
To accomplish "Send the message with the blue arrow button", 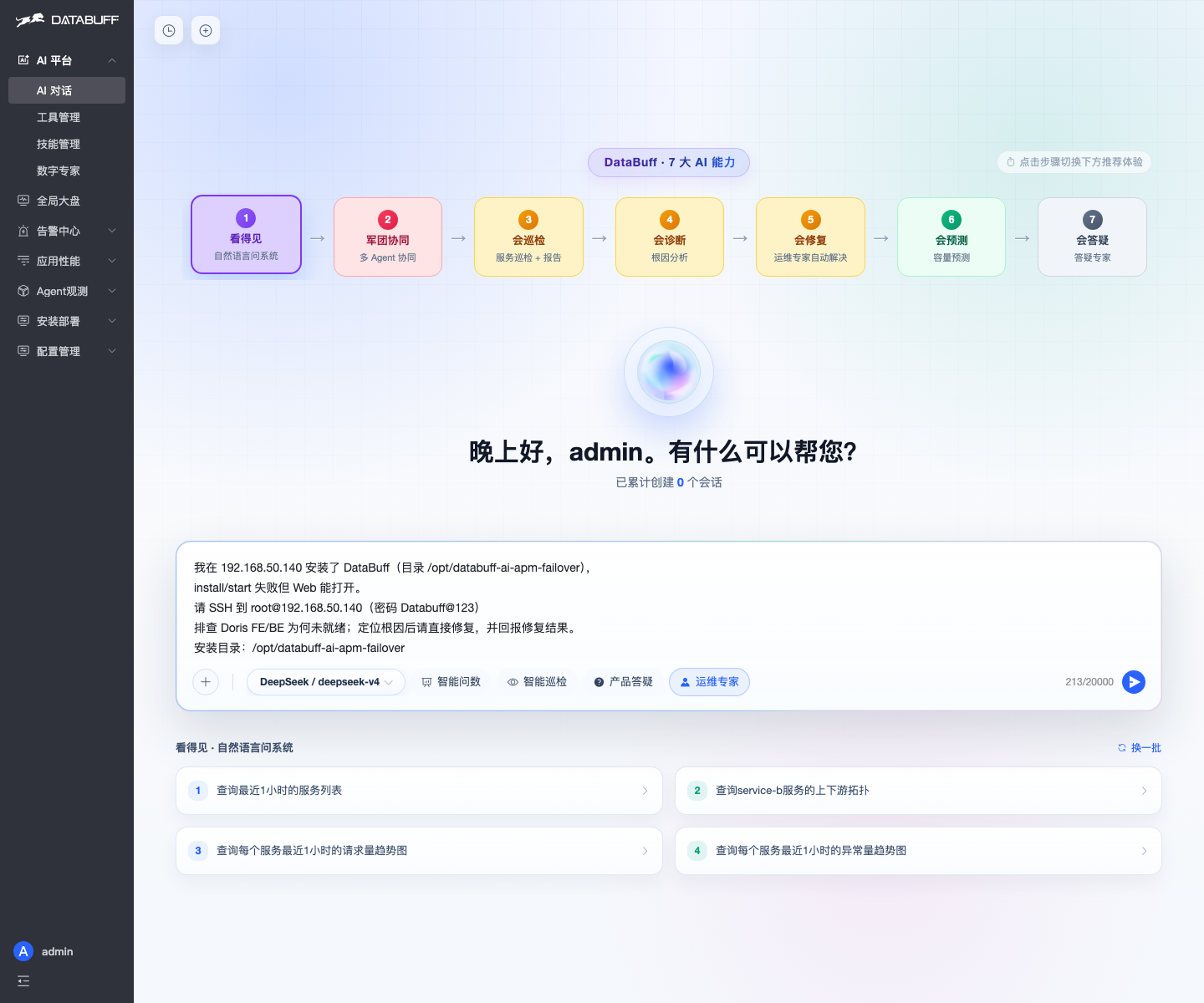I will point(1134,682).
